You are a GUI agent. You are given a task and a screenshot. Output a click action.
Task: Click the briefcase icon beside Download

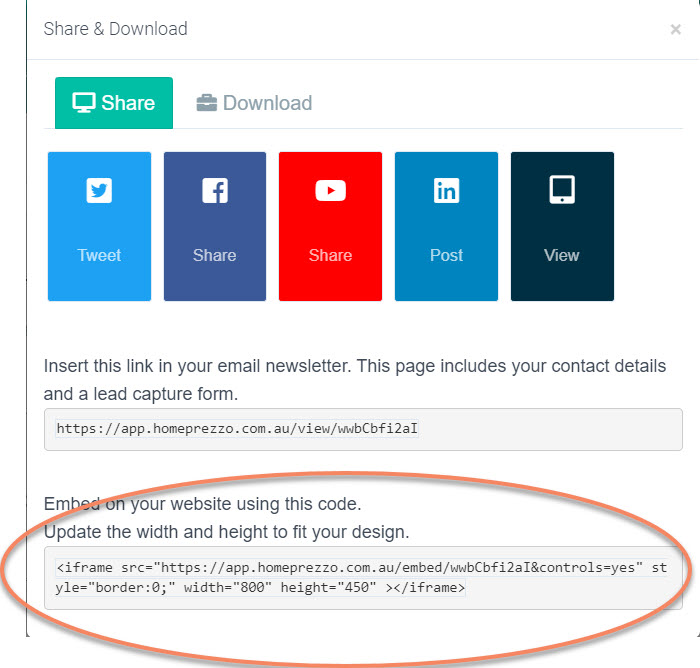pos(207,103)
